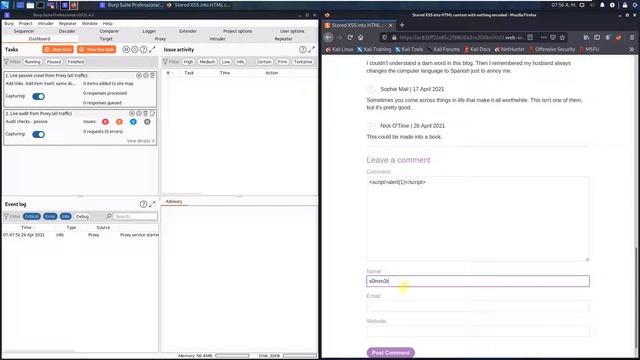640x360 pixels.
Task: Click the grey info issues indicator
Action: coord(147,122)
